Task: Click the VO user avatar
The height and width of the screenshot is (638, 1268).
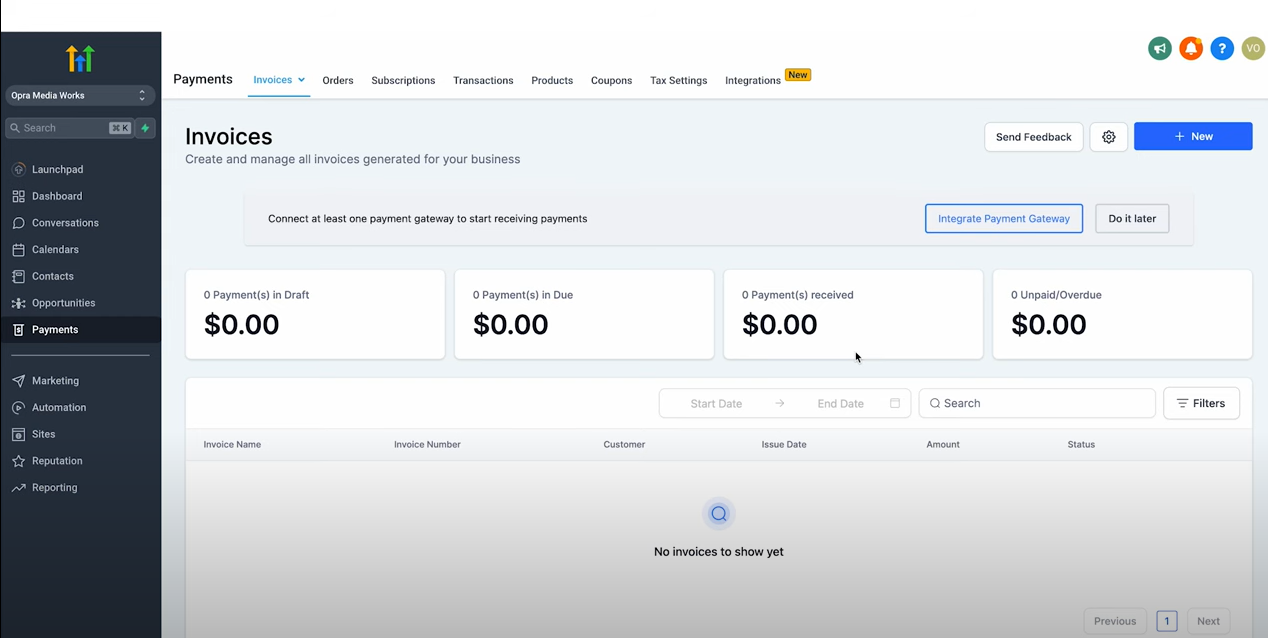Action: click(x=1253, y=48)
